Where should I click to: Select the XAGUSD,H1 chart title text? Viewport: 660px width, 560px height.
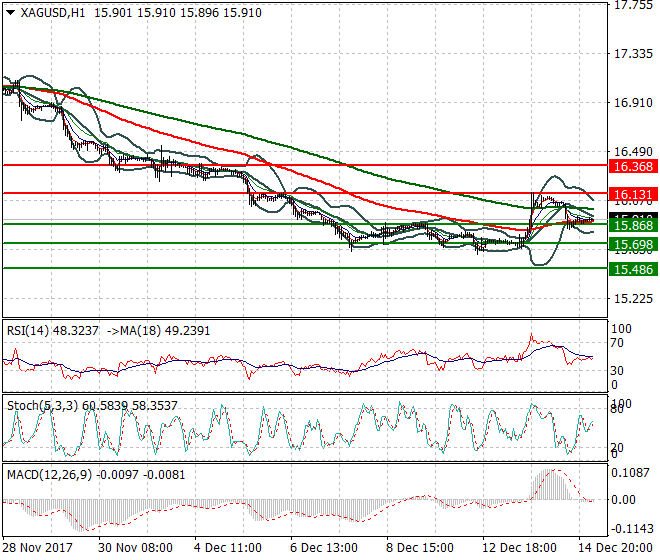pos(53,13)
